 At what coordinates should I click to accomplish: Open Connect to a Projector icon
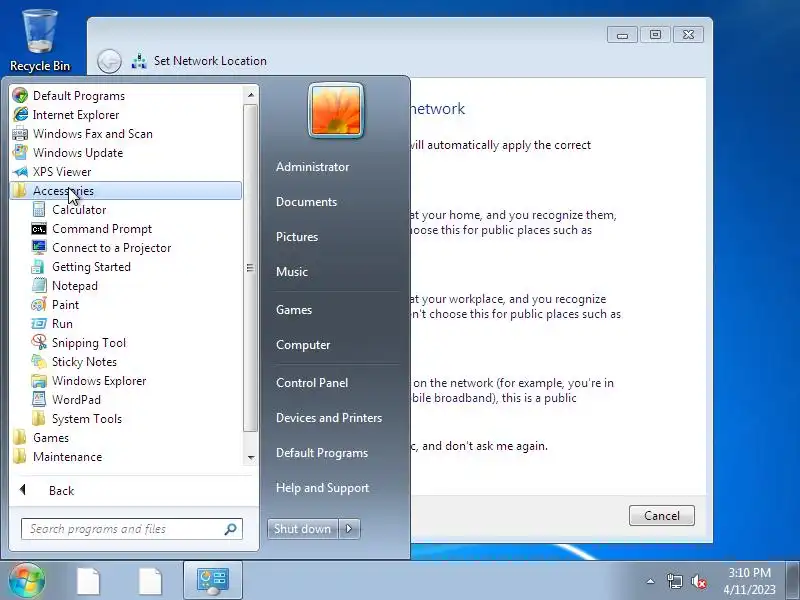point(39,247)
